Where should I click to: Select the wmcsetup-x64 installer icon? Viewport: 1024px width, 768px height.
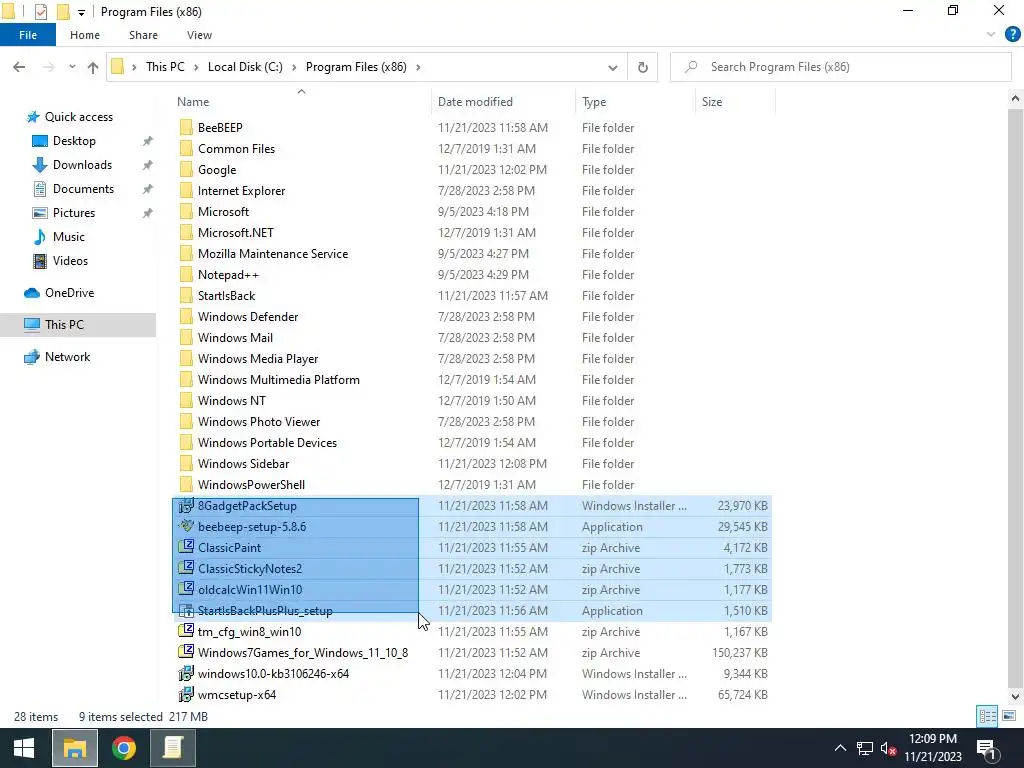point(186,694)
